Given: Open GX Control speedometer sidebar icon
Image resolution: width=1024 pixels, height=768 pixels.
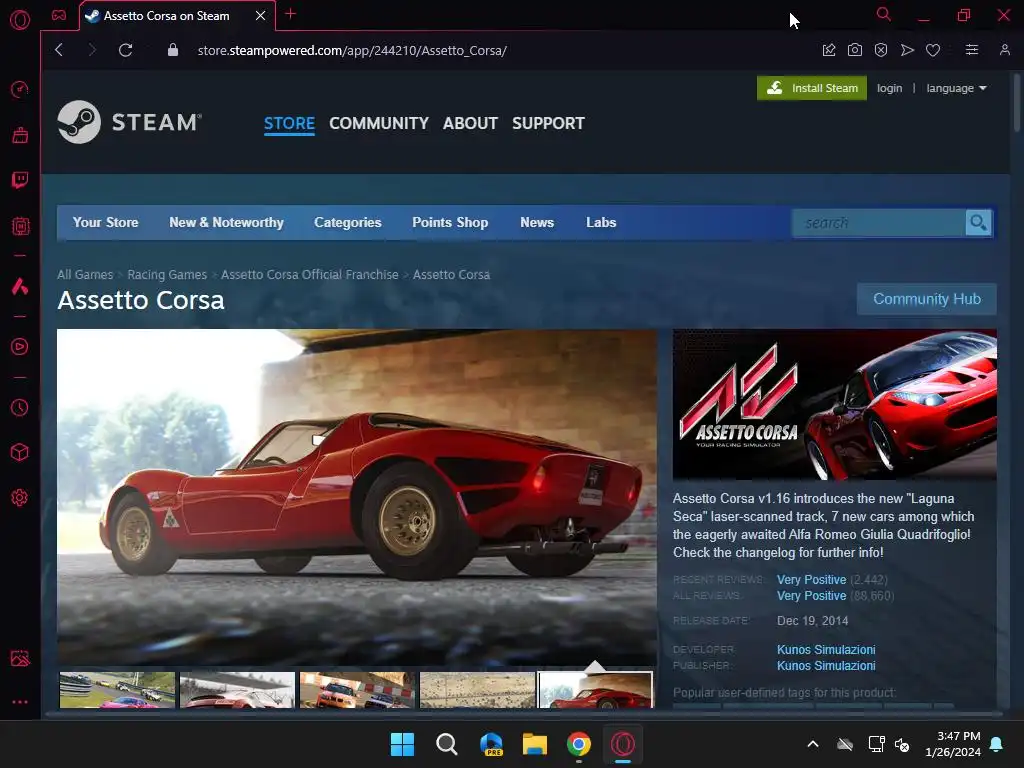Looking at the screenshot, I should pos(20,89).
